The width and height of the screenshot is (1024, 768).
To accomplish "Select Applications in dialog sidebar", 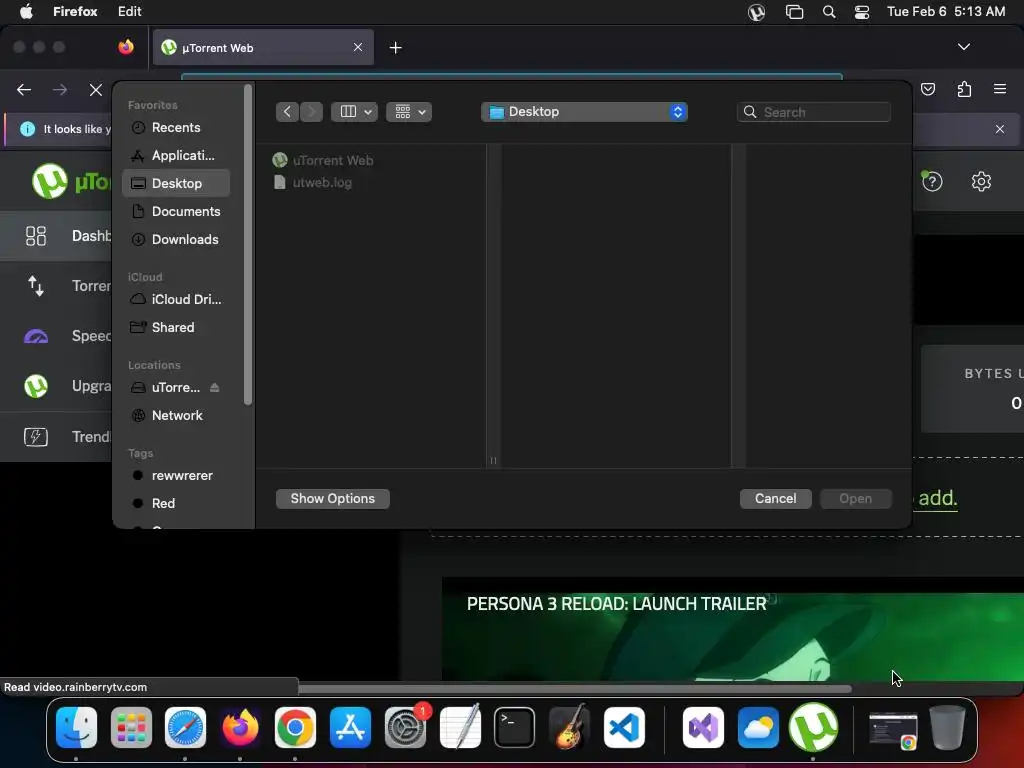I will click(175, 155).
